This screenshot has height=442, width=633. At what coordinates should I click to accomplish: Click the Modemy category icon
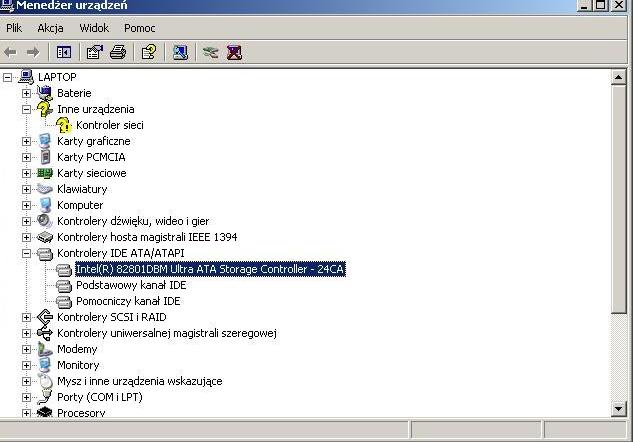(45, 349)
